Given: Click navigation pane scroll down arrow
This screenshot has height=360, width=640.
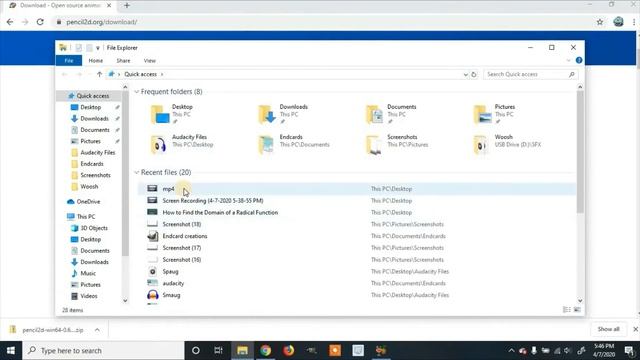Looking at the screenshot, I should (x=125, y=301).
